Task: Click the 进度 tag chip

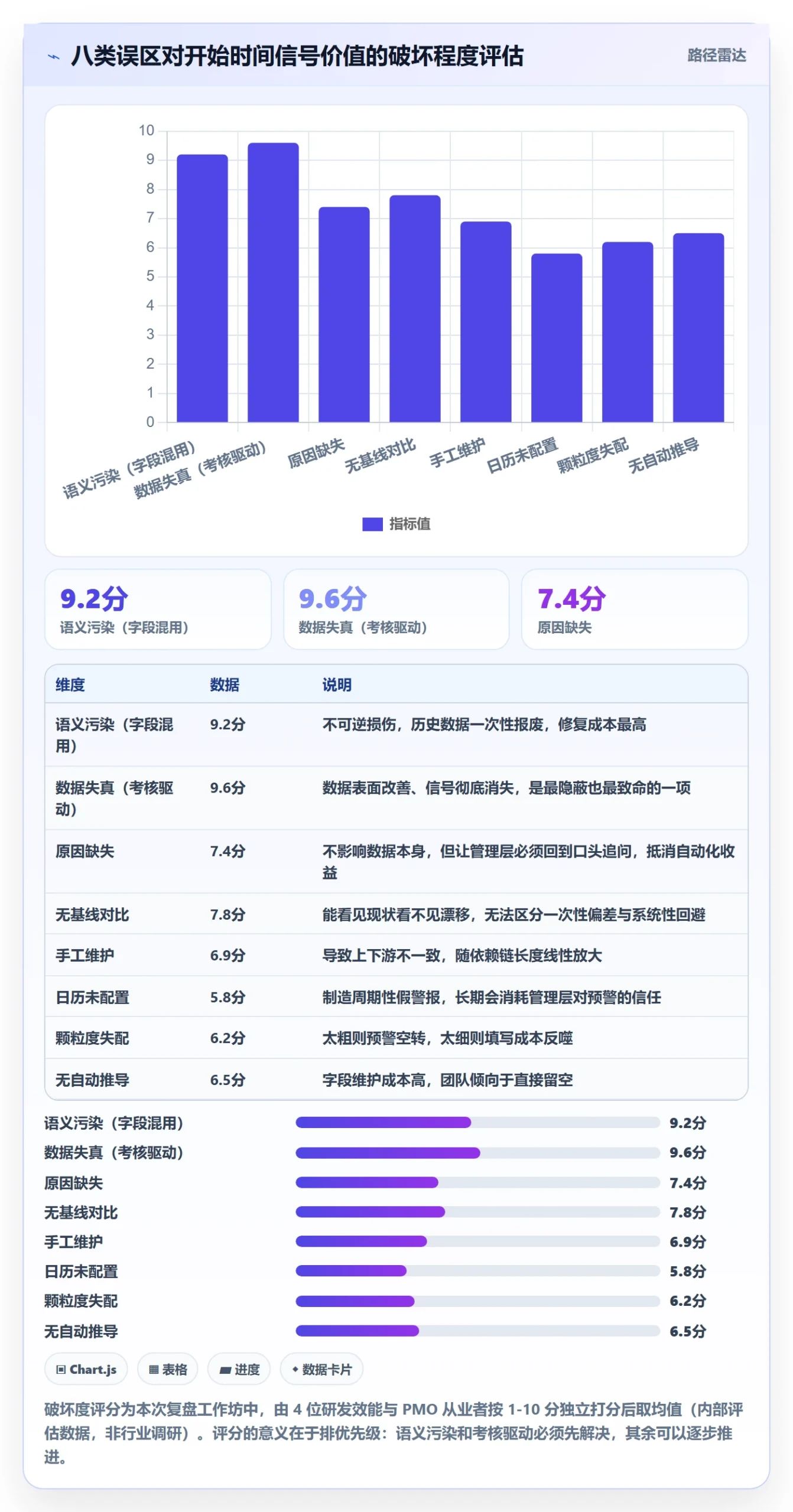Action: pyautogui.click(x=239, y=1369)
